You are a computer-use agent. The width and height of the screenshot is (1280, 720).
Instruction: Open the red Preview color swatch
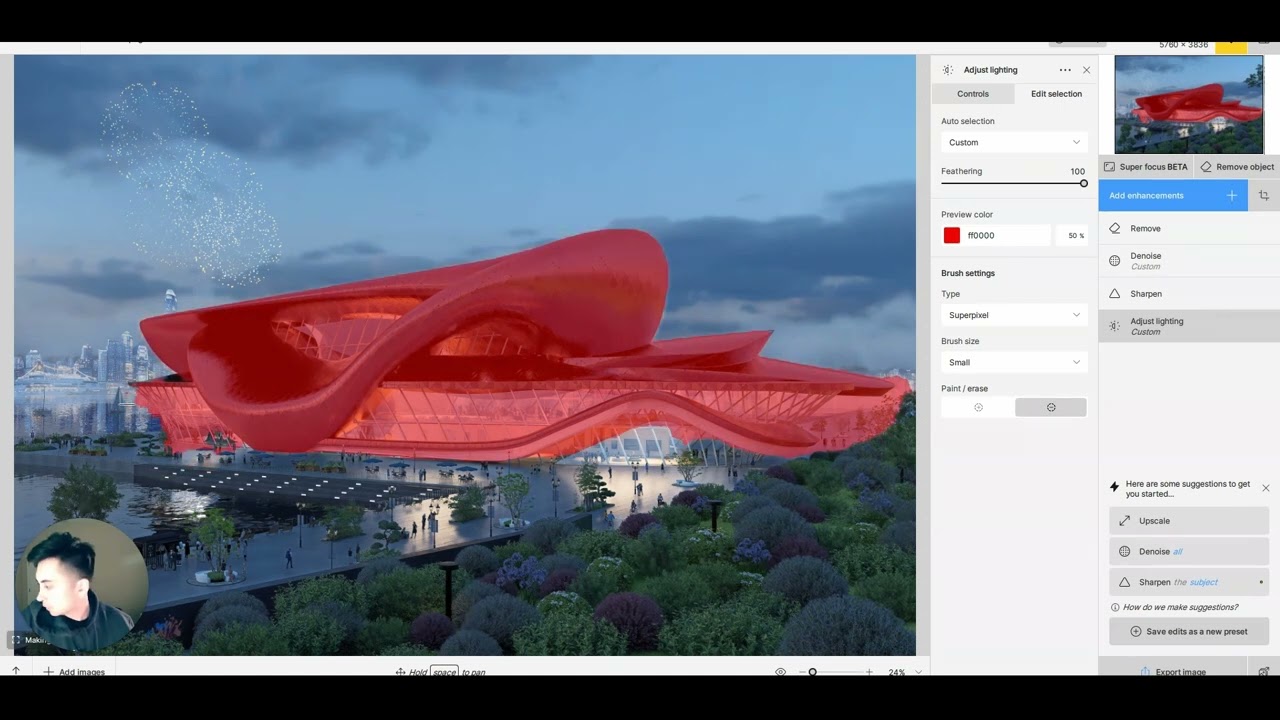click(x=952, y=236)
